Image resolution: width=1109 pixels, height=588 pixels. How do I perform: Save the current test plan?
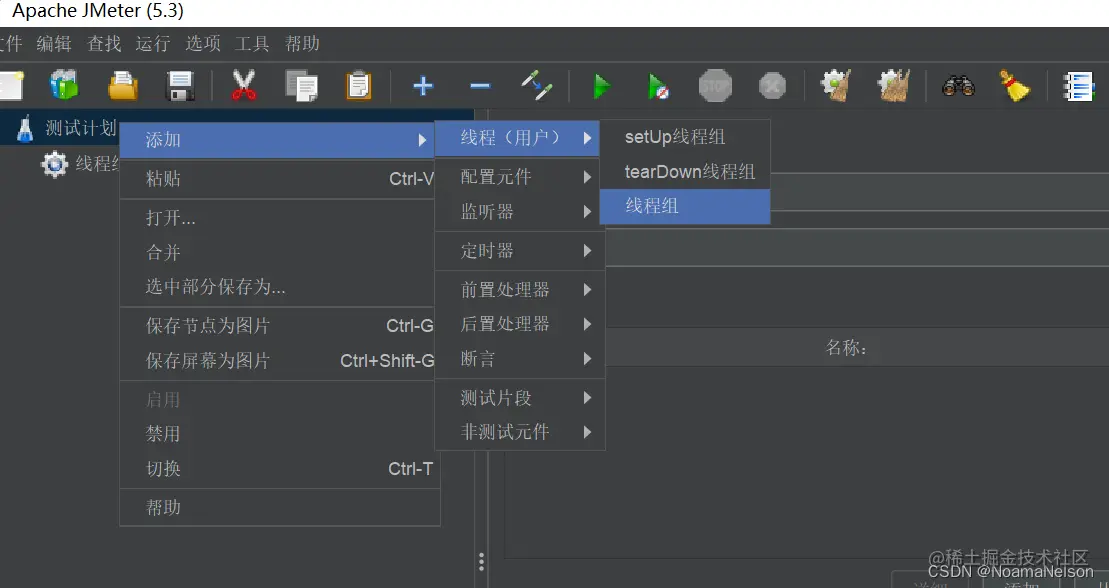(x=180, y=86)
